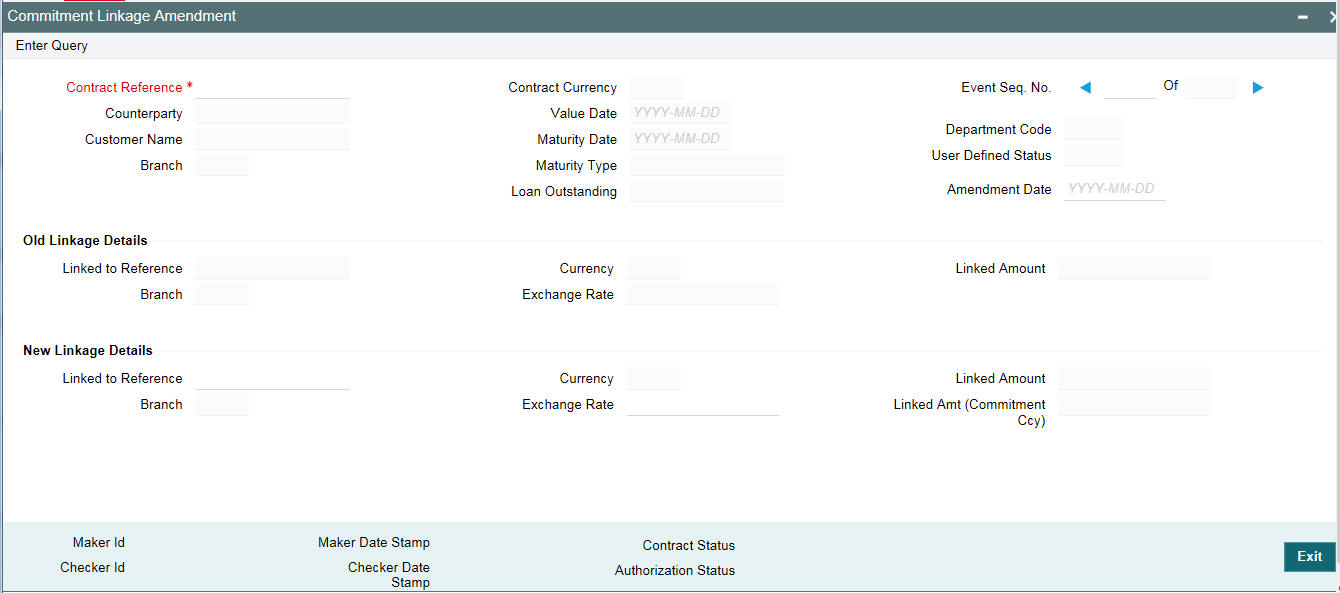Select the Maturity Type field
Viewport: 1340px width, 593px height.
(x=707, y=166)
